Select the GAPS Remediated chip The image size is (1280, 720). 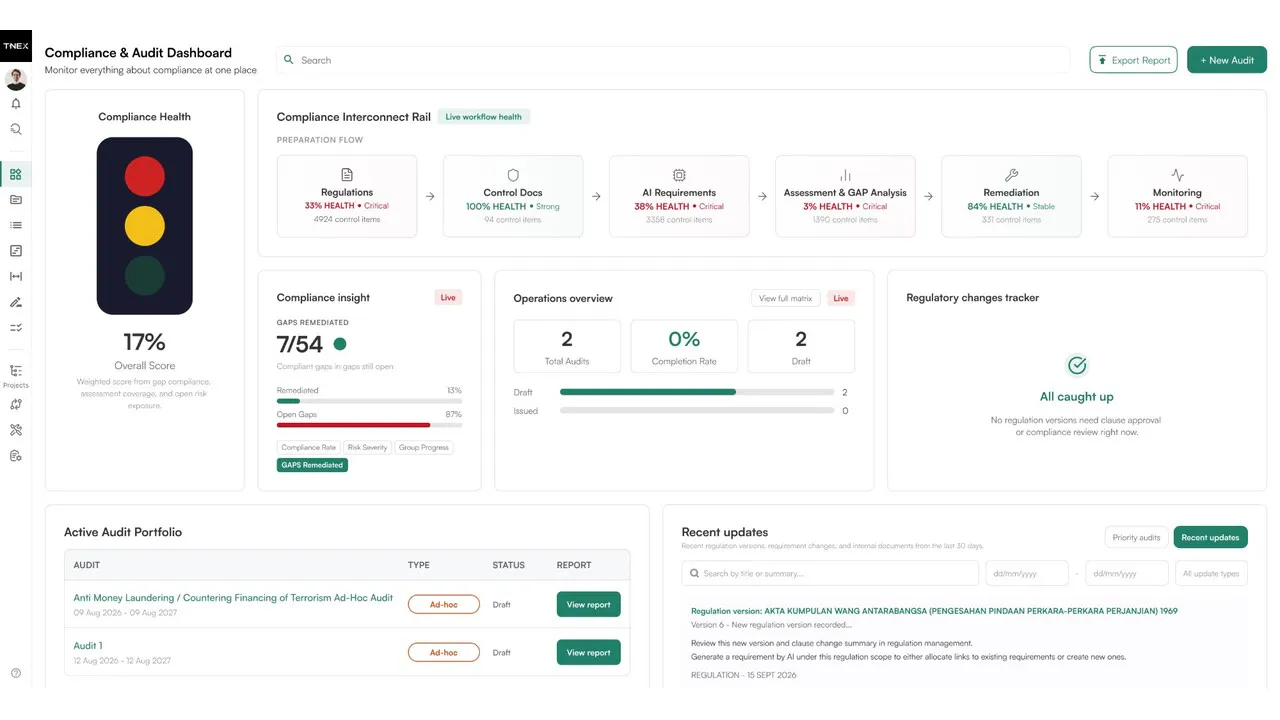pyautogui.click(x=312, y=465)
